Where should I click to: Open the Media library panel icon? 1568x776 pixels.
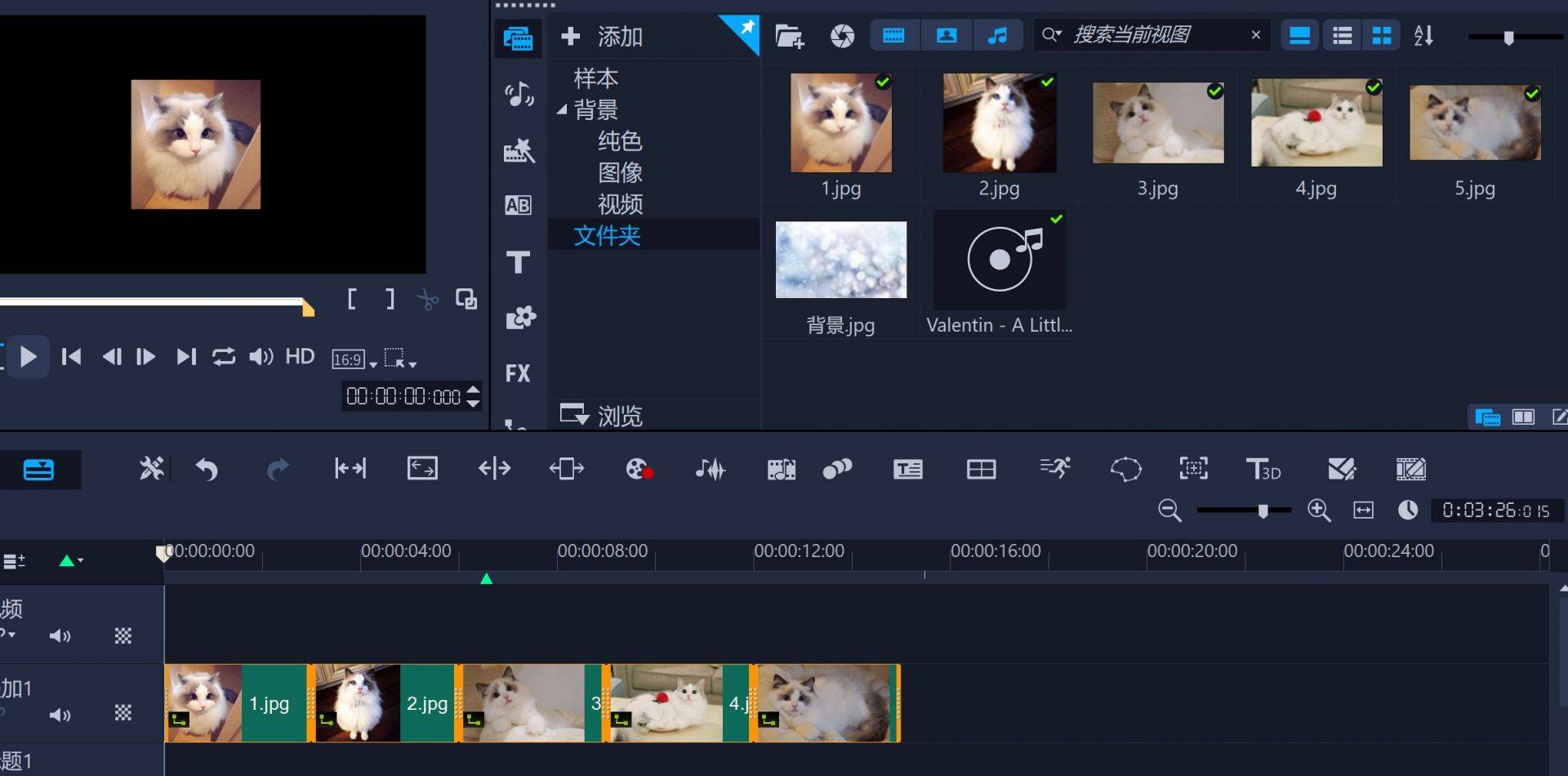[518, 38]
